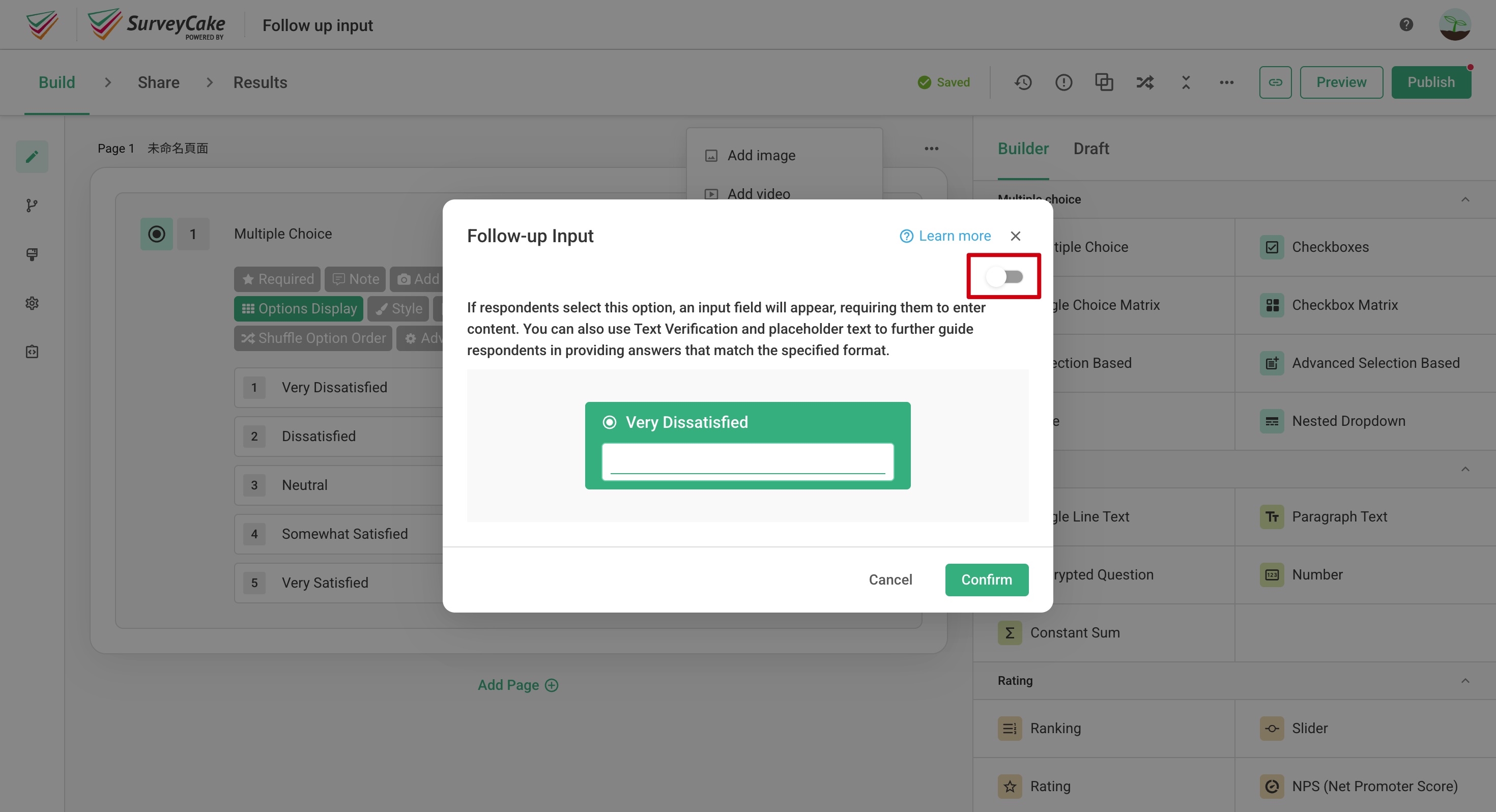This screenshot has width=1496, height=812.
Task: Switch to the Draft tab
Action: (1091, 149)
